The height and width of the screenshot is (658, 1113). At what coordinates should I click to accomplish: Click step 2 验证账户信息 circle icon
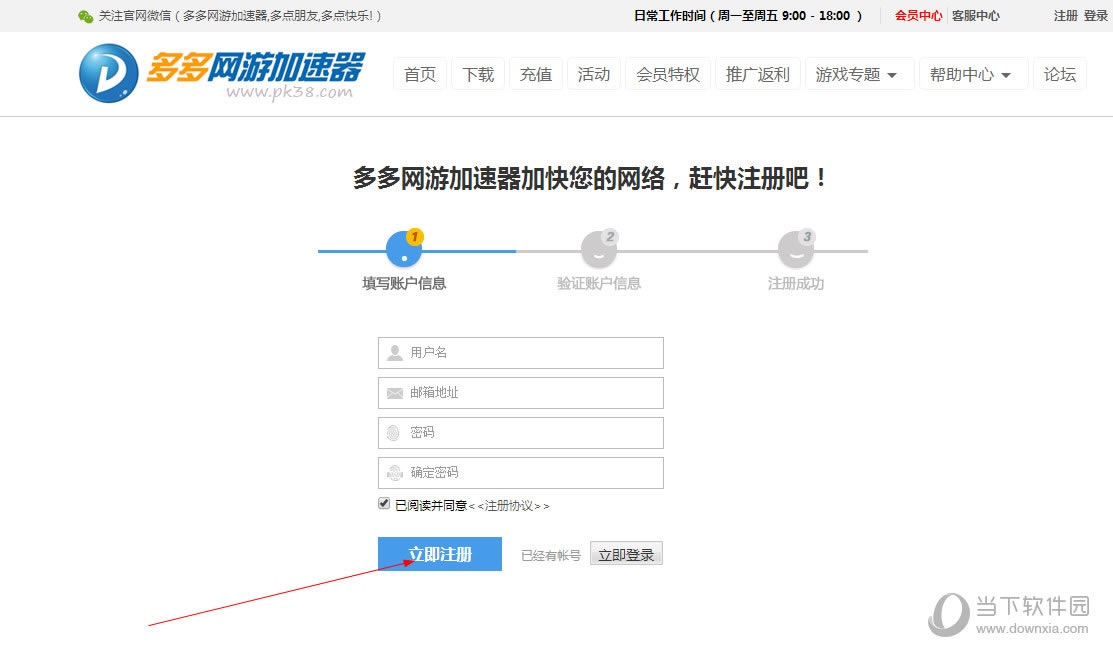(599, 248)
